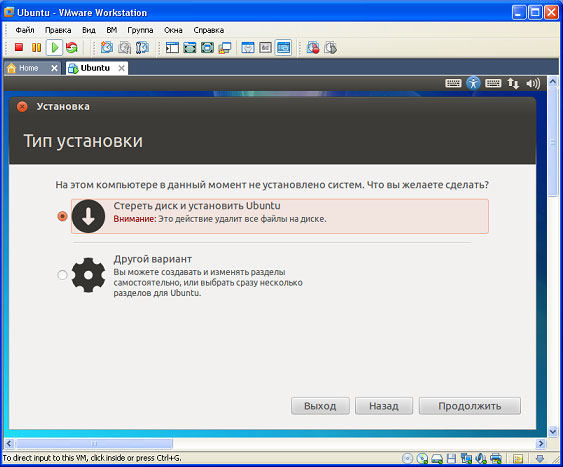Select the 'Другой вариант' radio button
The image size is (563, 467).
[x=62, y=275]
